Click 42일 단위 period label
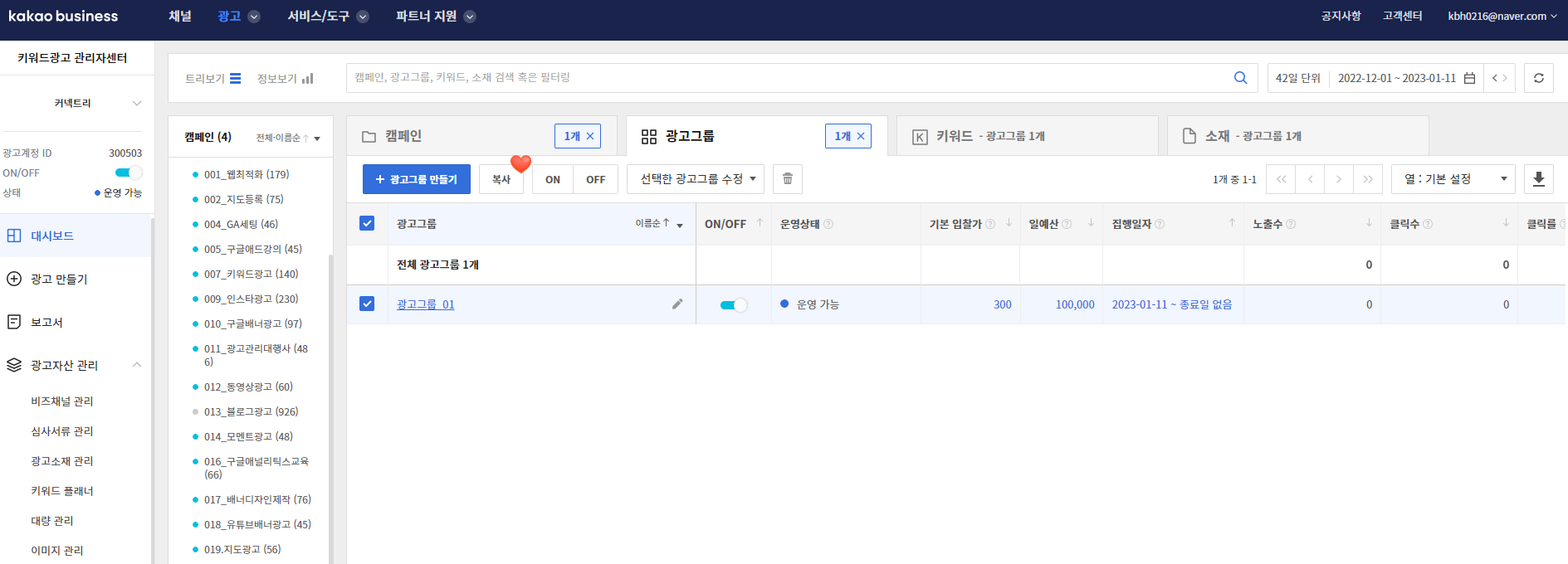 [1298, 78]
